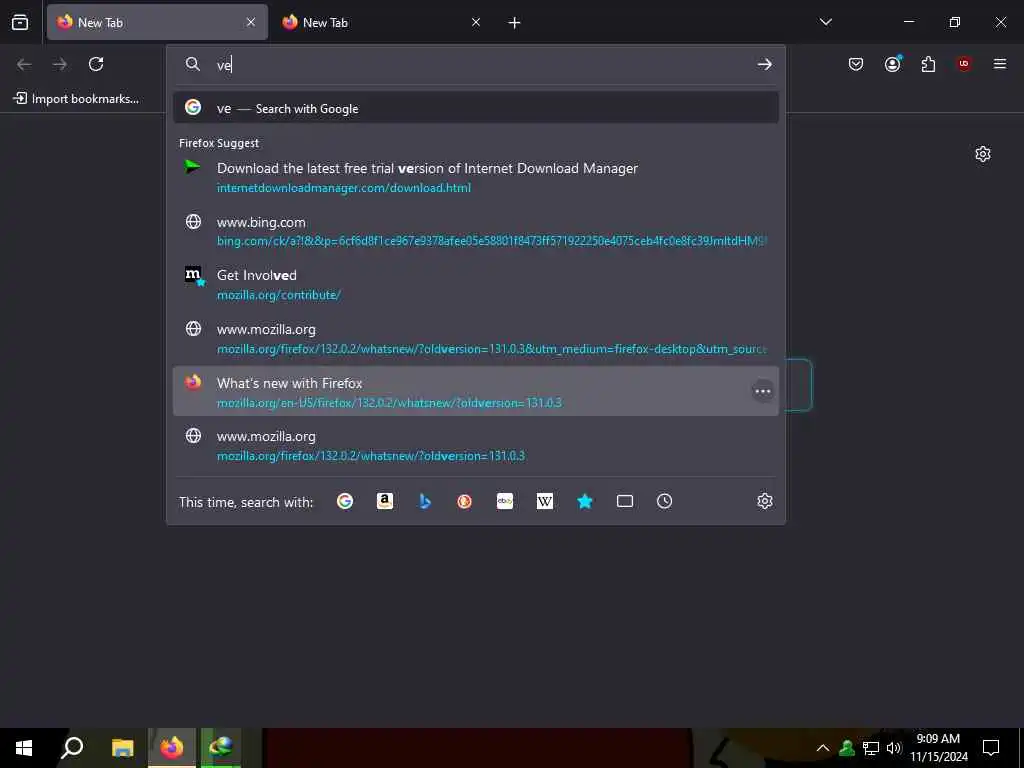This screenshot has height=768, width=1024.
Task: Switch to the second New Tab
Action: pos(382,22)
